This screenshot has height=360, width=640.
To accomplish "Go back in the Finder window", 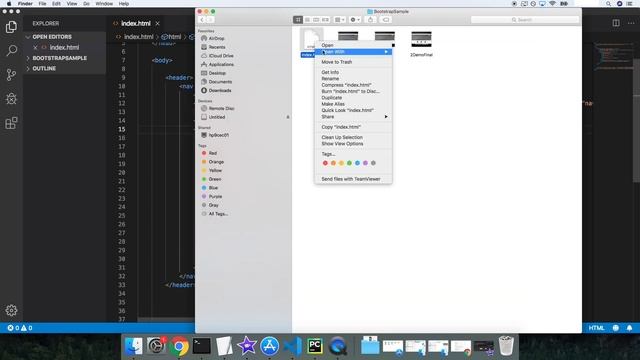I will (x=202, y=20).
